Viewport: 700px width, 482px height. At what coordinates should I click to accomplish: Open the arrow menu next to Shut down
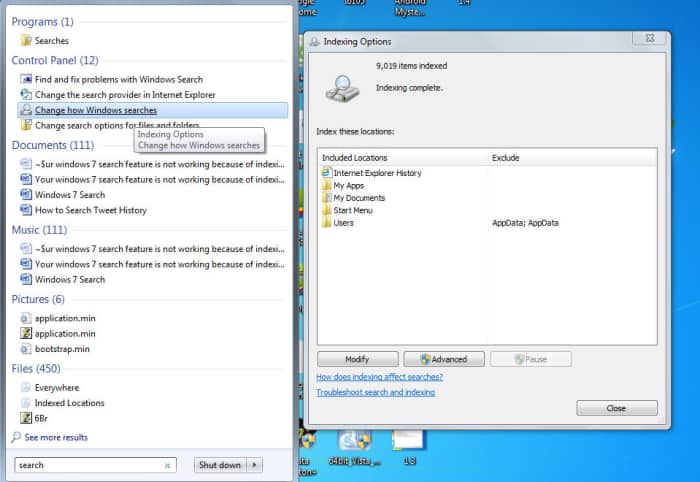(x=254, y=465)
